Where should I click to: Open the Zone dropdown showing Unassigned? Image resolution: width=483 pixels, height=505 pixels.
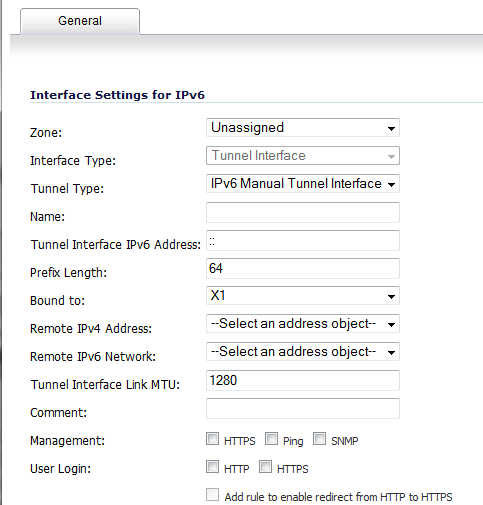tap(303, 128)
